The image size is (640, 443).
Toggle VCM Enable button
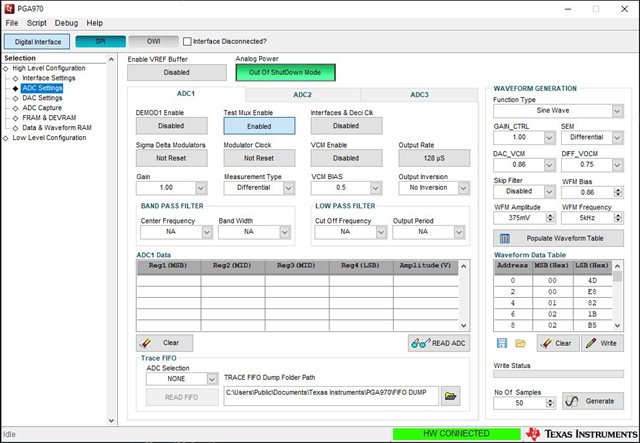tap(346, 158)
